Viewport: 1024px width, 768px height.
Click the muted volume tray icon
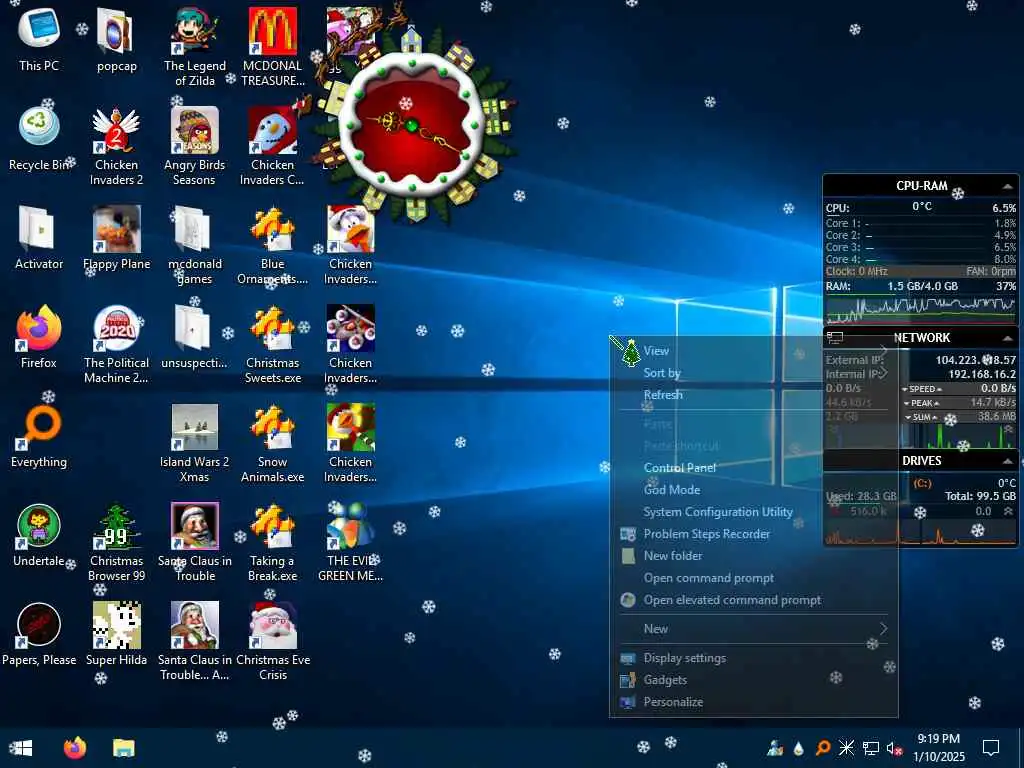(x=894, y=748)
